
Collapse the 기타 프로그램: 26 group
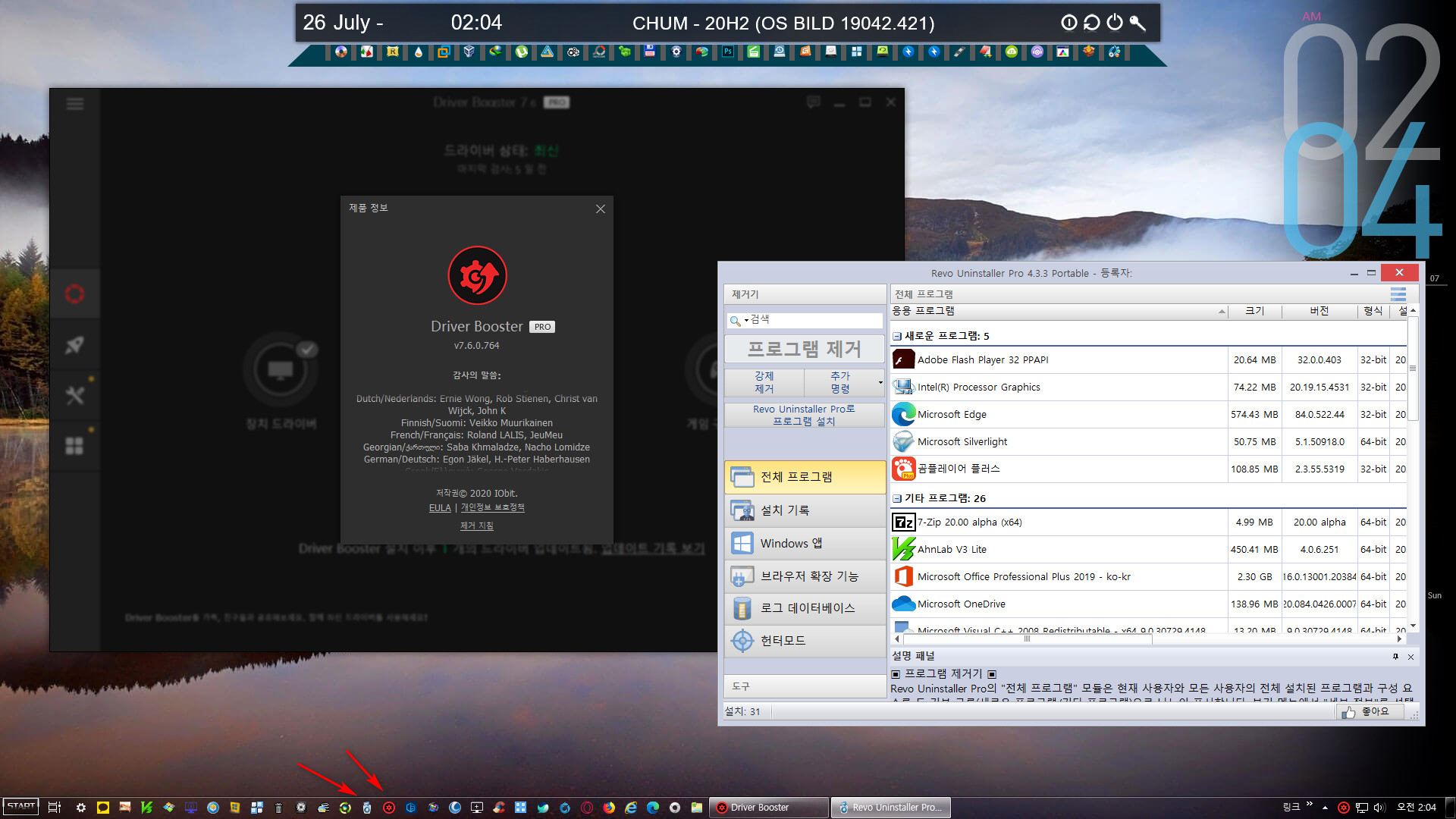click(896, 498)
